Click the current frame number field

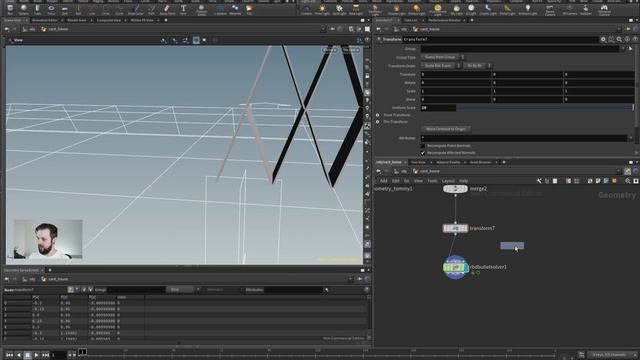pos(58,355)
